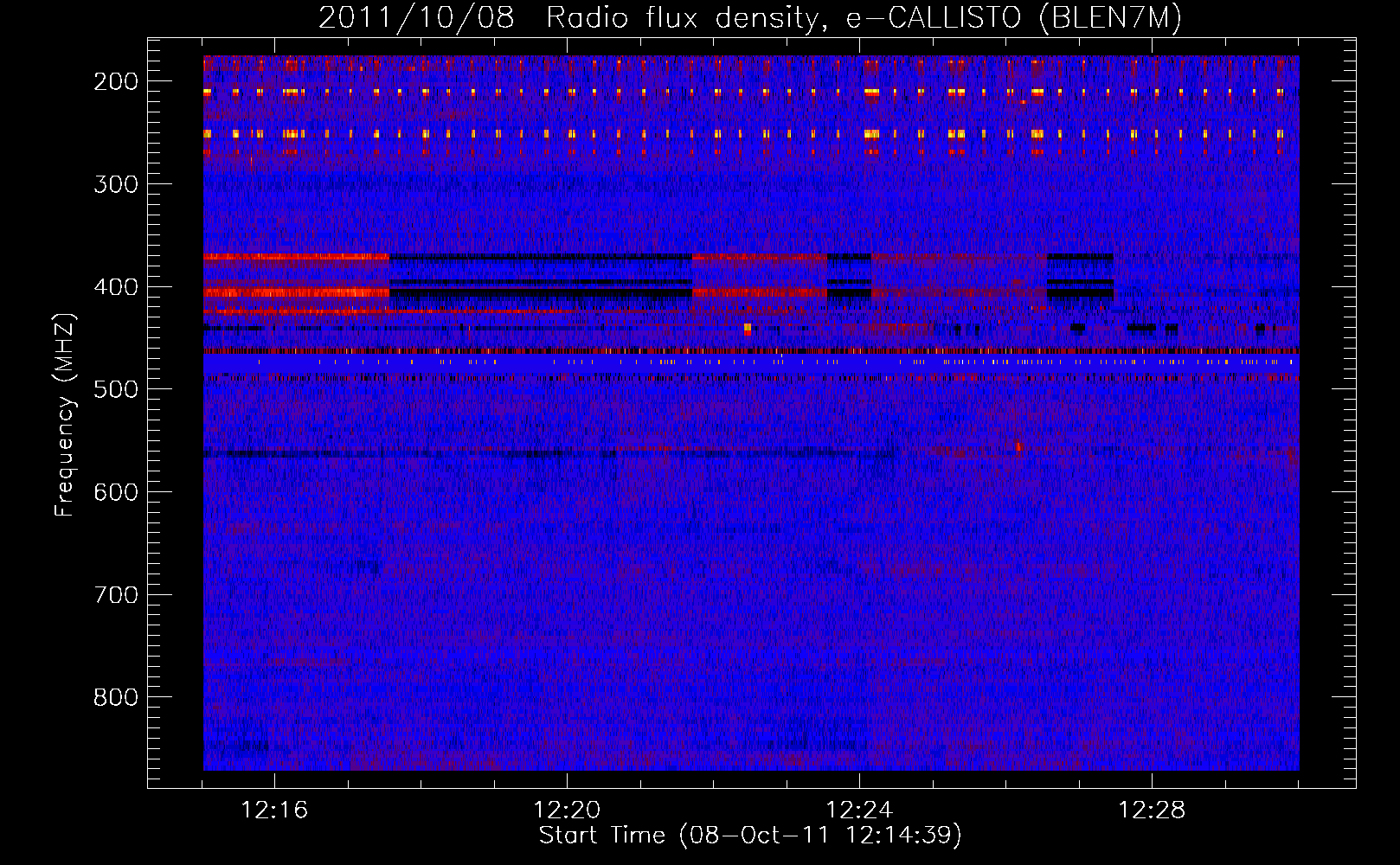Click the 500 frequency tick label

[116, 389]
